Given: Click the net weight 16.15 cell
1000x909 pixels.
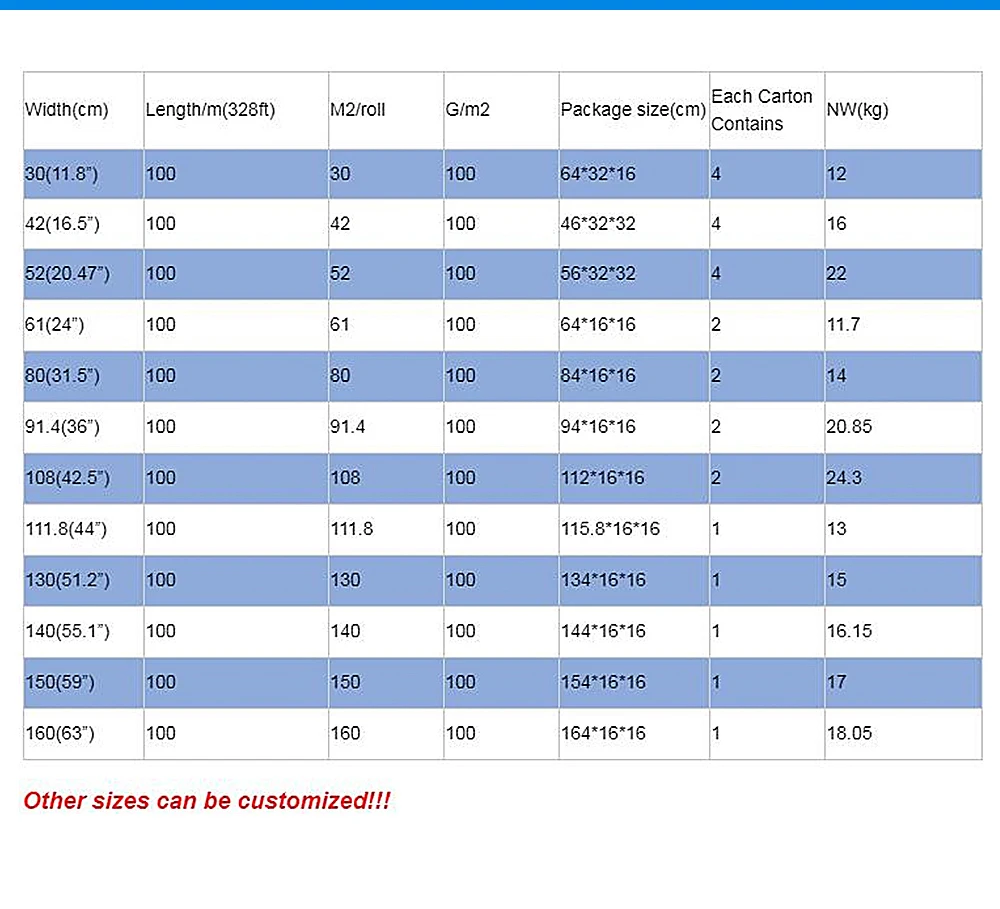Looking at the screenshot, I should coord(849,631).
